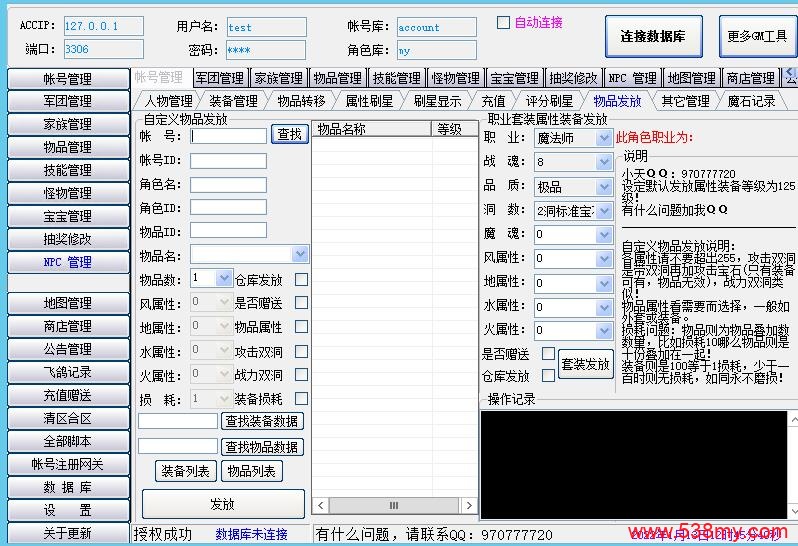Check the 是否赠送 box next to 风属性
Image resolution: width=798 pixels, height=546 pixels.
coord(301,303)
